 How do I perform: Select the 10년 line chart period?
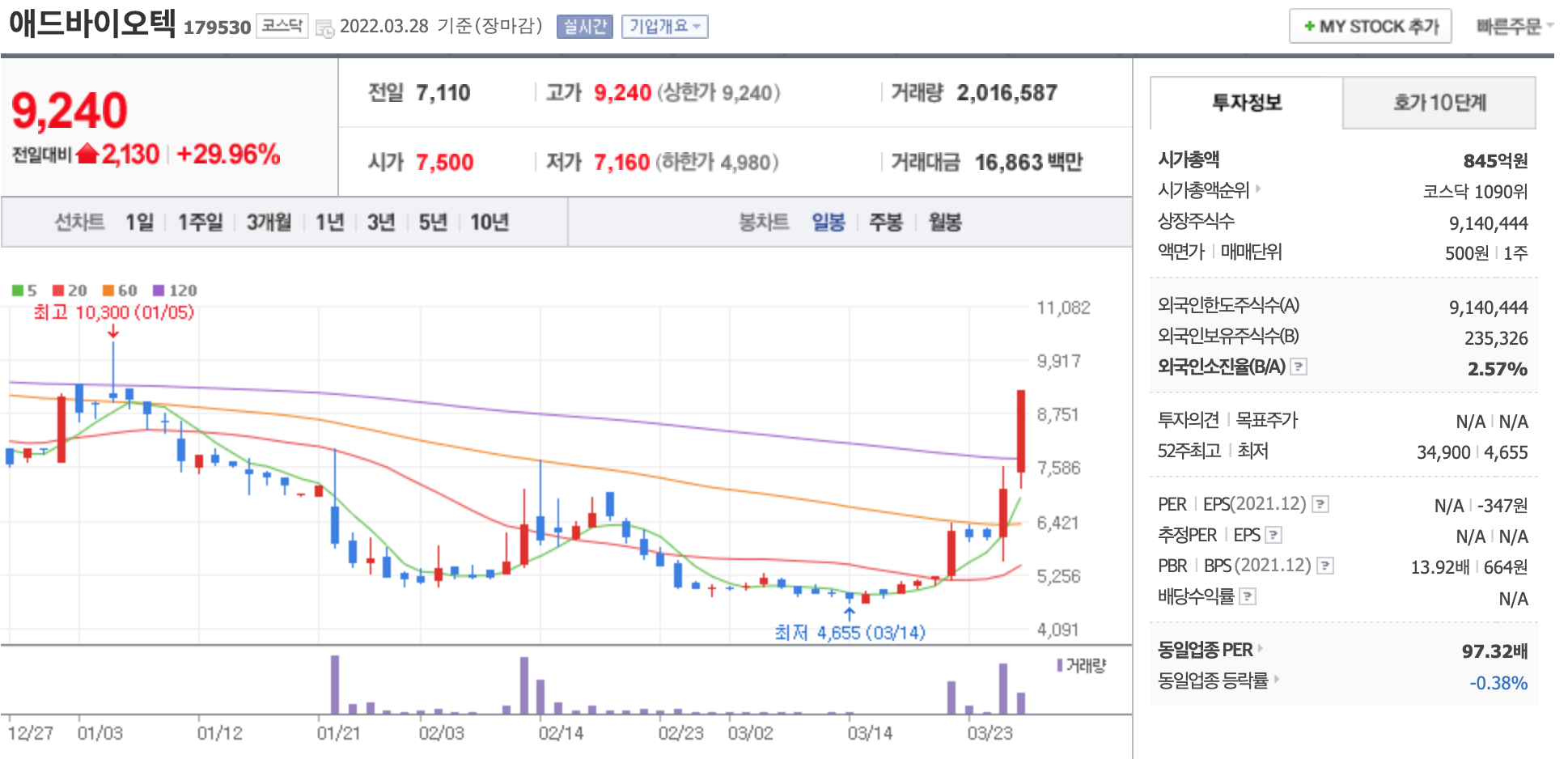(489, 222)
